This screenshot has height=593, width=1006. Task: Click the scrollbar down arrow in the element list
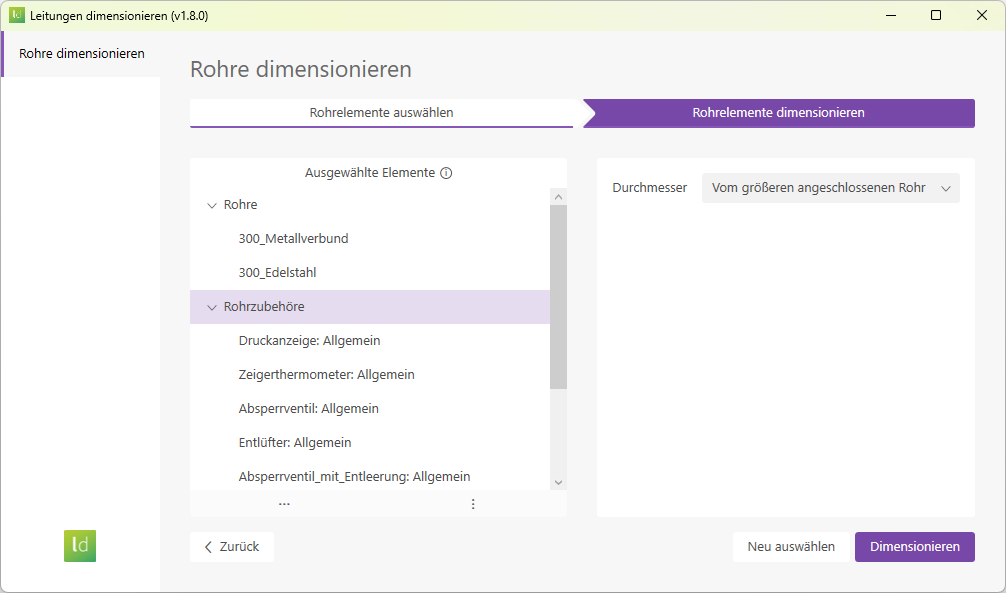tap(558, 482)
